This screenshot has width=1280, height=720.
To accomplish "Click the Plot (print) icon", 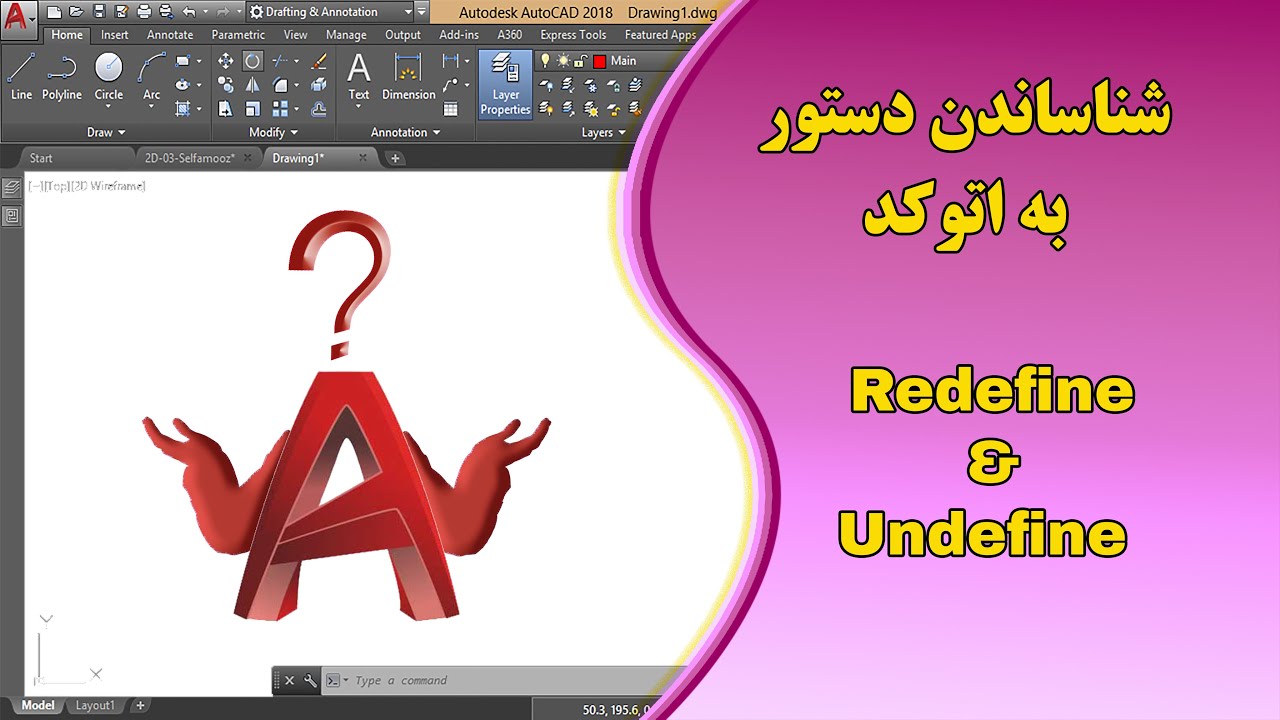I will point(143,12).
